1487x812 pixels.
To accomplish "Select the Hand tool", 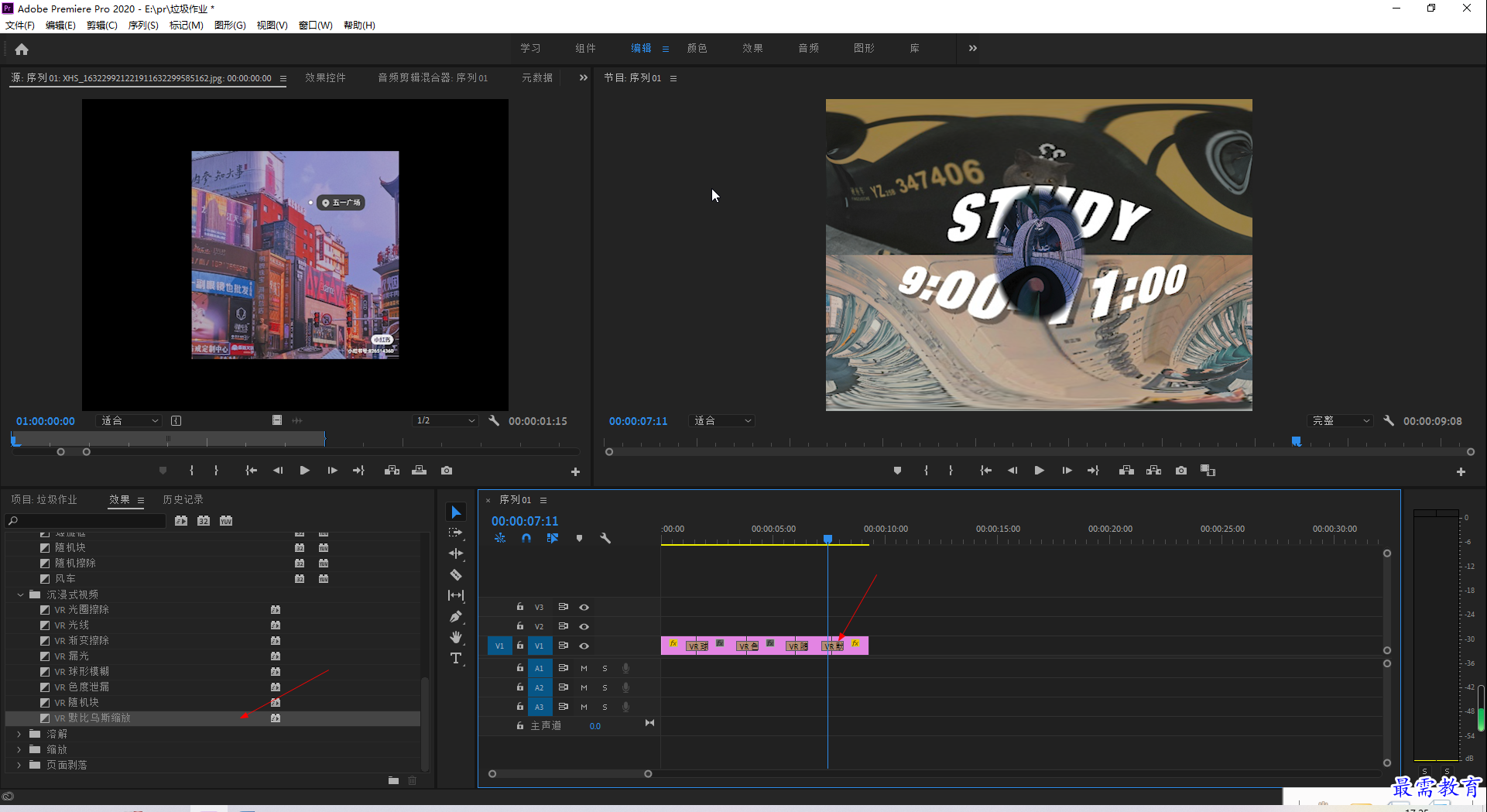I will (x=456, y=637).
